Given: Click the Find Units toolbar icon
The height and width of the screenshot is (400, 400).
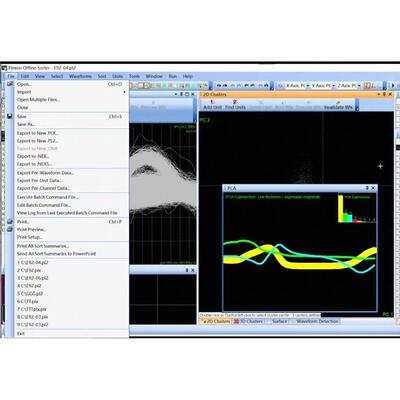Looking at the screenshot, I should coord(235,102).
